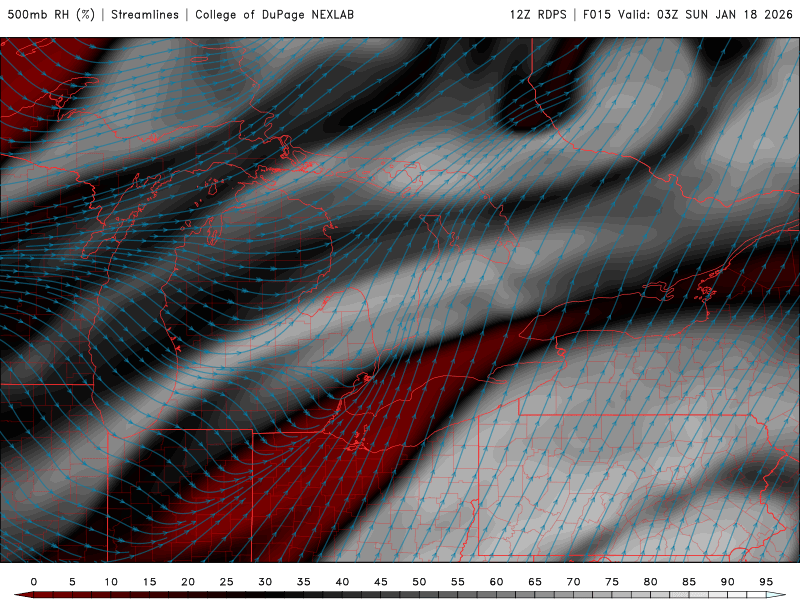Click the "15" legend scale label
The height and width of the screenshot is (600, 800).
coord(149,582)
